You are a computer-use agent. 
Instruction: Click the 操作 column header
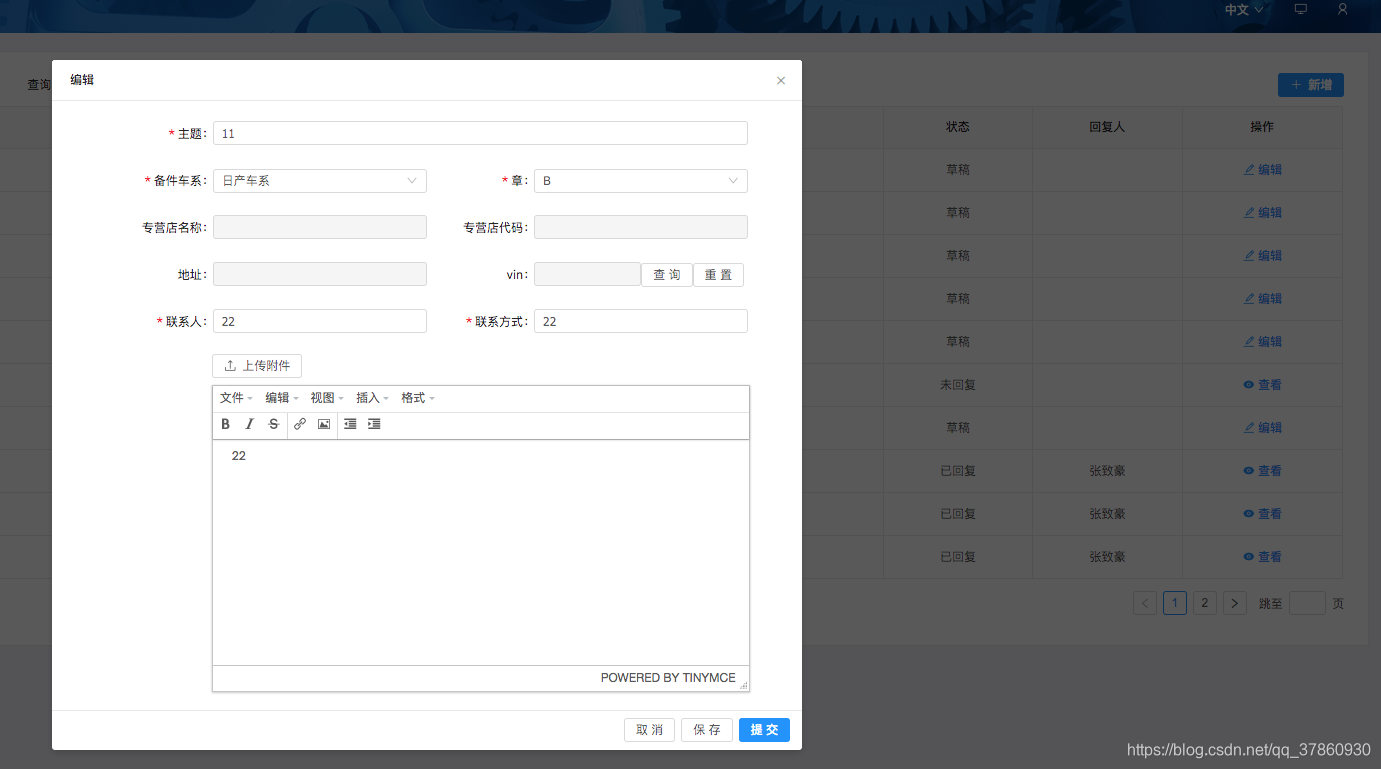1262,127
